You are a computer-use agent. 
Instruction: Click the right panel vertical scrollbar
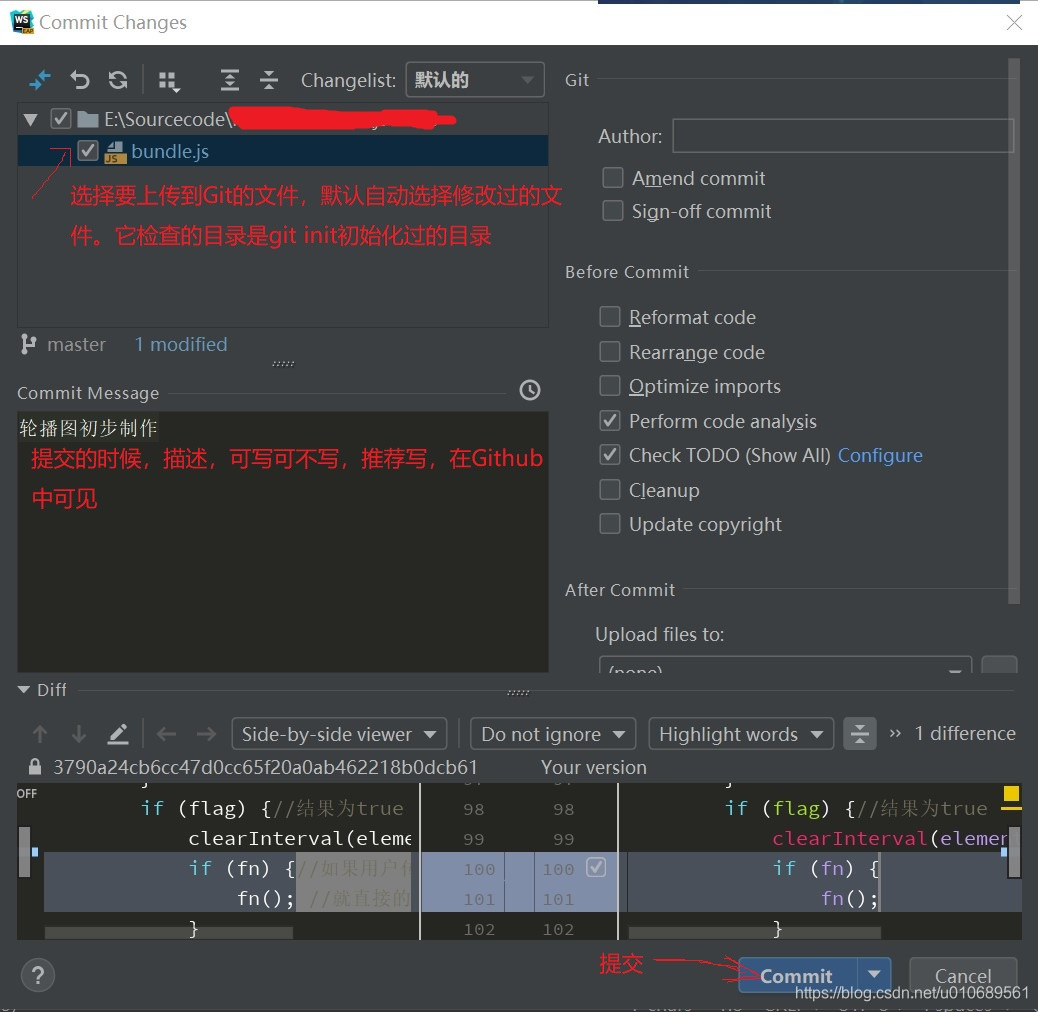(x=1013, y=331)
